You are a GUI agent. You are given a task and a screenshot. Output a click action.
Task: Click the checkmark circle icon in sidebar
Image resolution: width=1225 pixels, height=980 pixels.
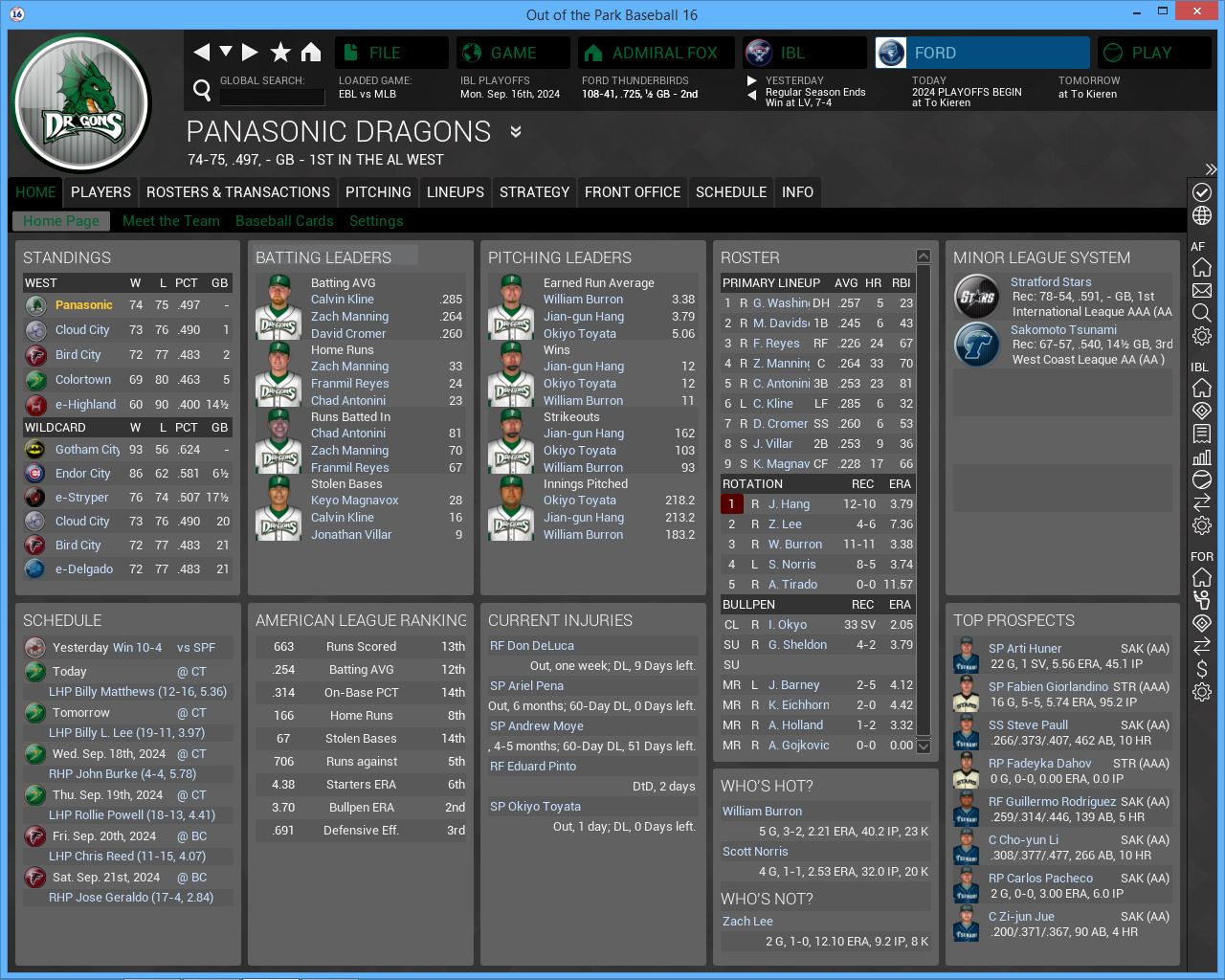coord(1202,192)
